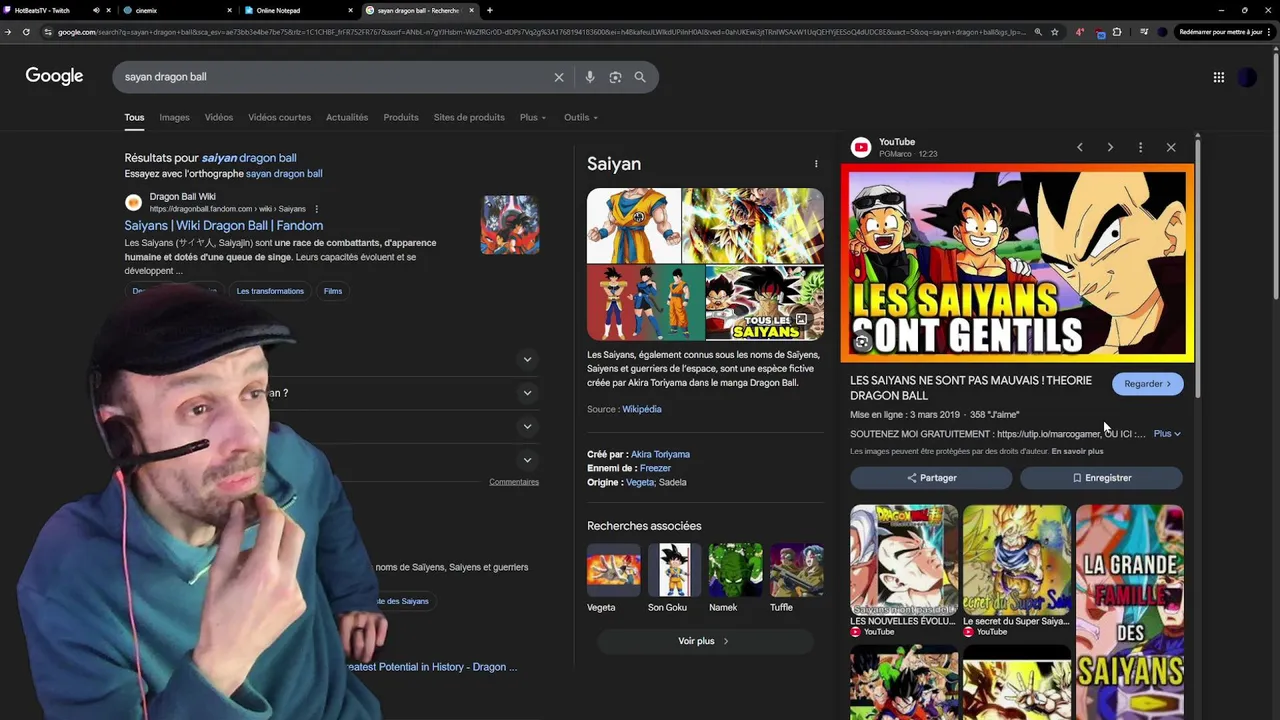Go to previous video in YouTube panel

[x=1079, y=148]
